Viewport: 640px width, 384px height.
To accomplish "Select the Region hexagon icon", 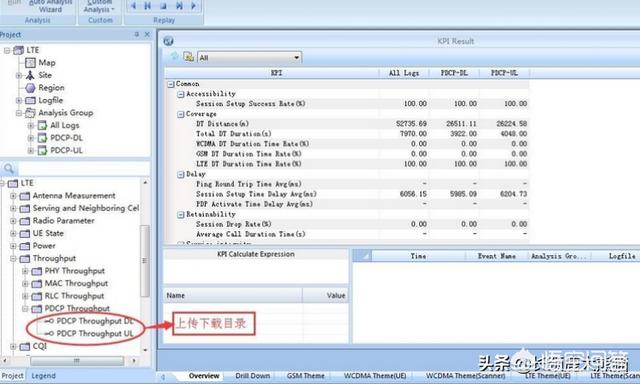I will pos(30,88).
